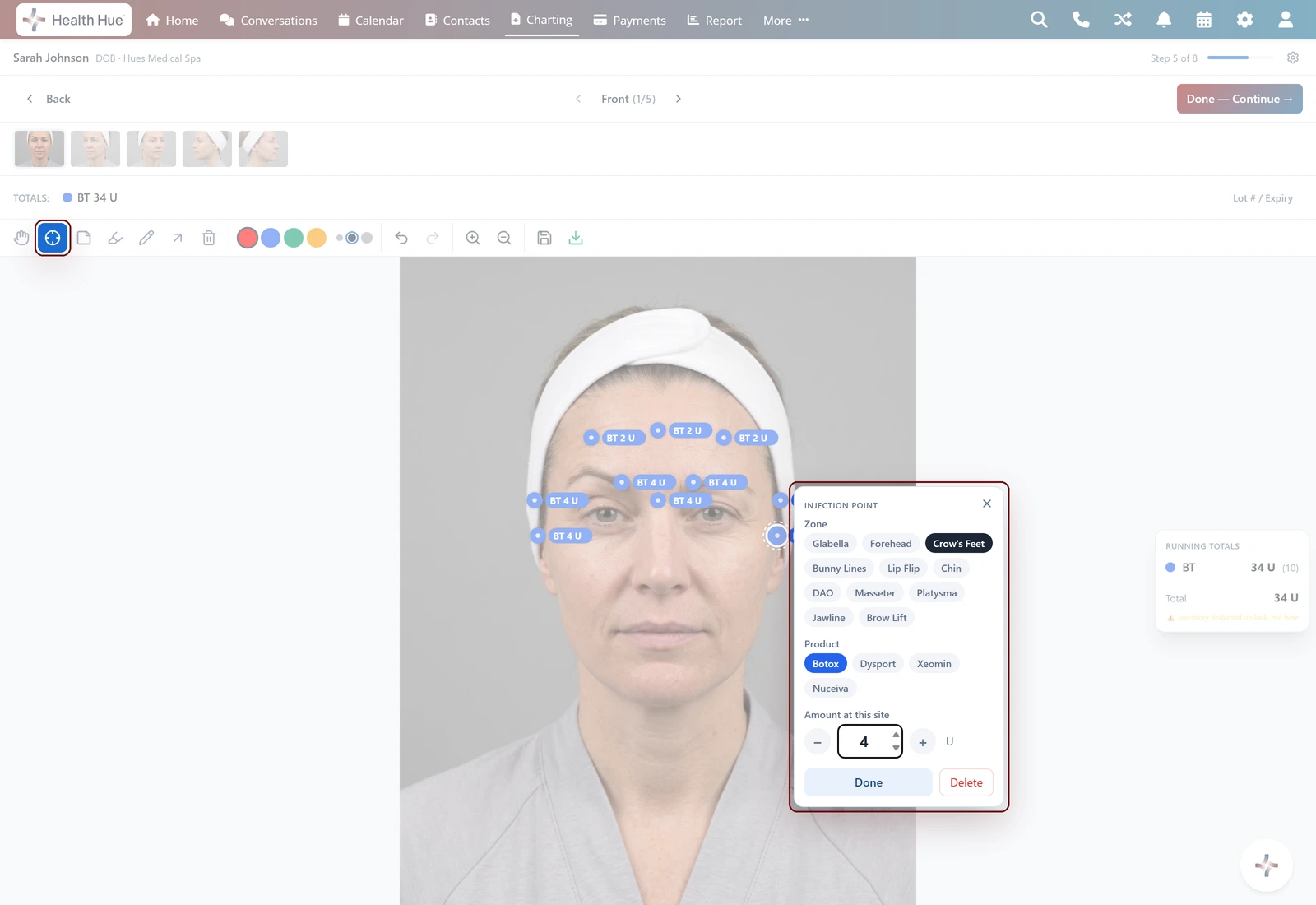Pick the red color swatch
This screenshot has height=905, width=1316.
[x=248, y=238]
